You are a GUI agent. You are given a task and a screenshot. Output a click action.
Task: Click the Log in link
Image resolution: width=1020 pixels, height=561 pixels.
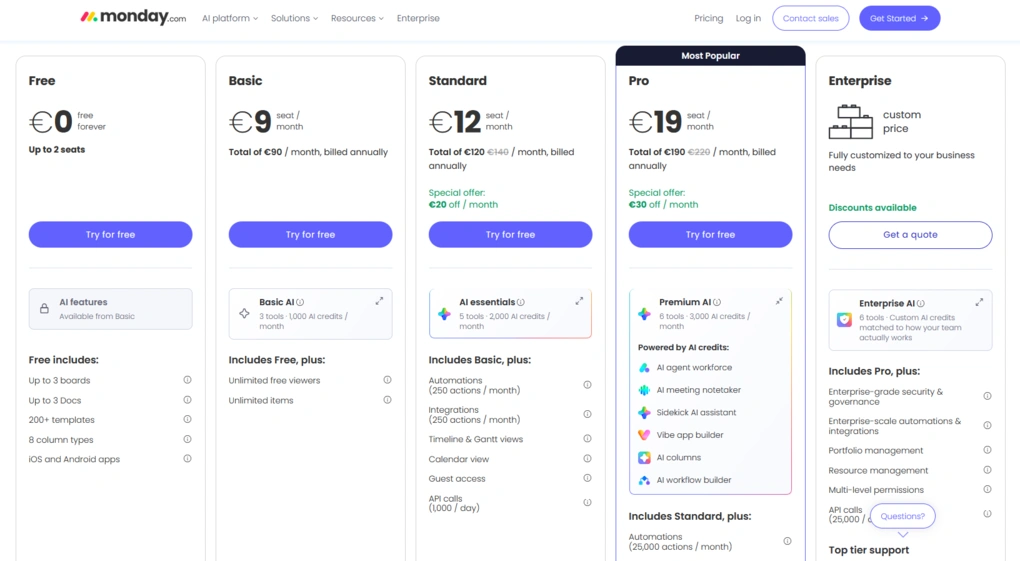pos(748,18)
